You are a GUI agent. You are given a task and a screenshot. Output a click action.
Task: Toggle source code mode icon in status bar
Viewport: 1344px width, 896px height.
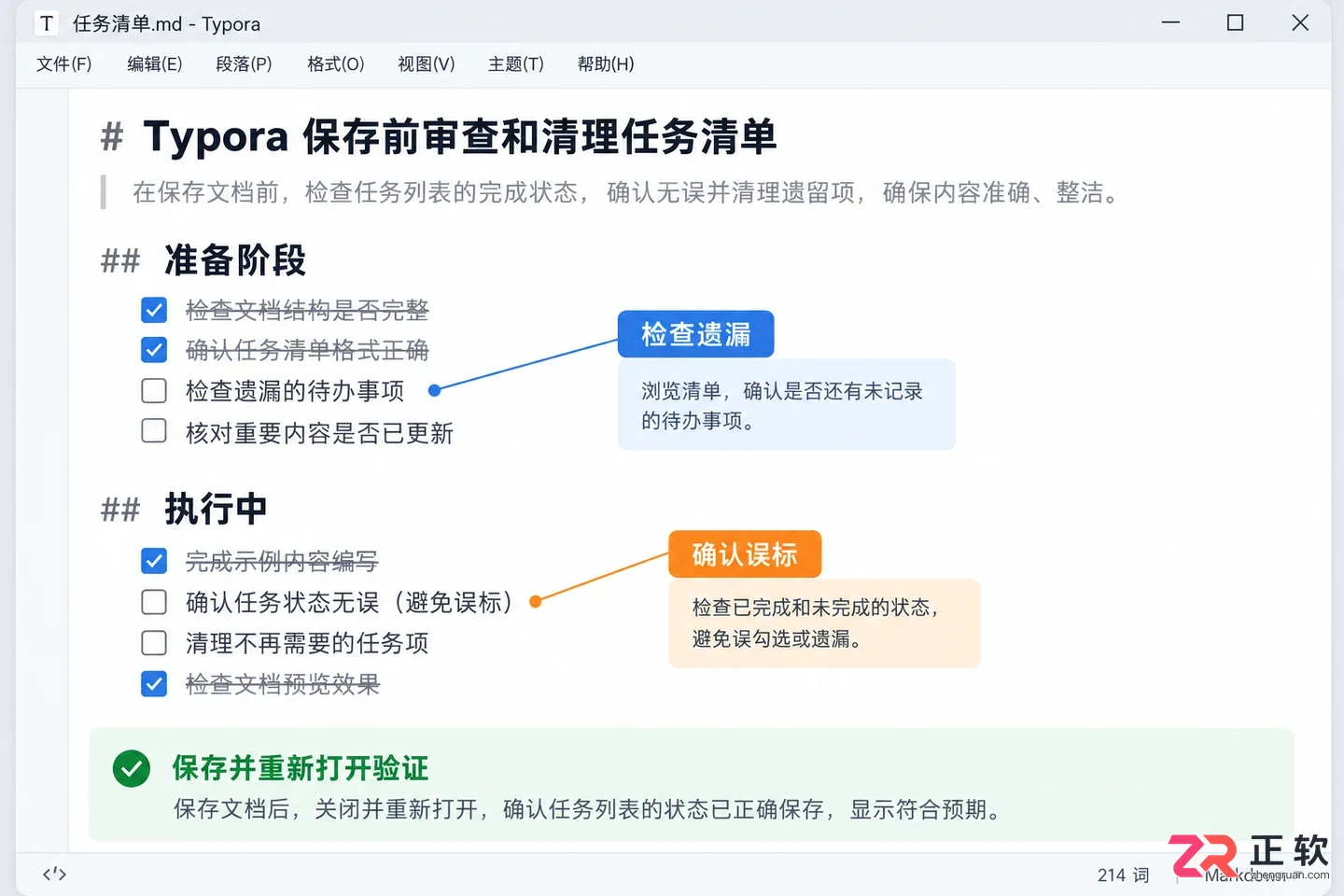point(54,874)
